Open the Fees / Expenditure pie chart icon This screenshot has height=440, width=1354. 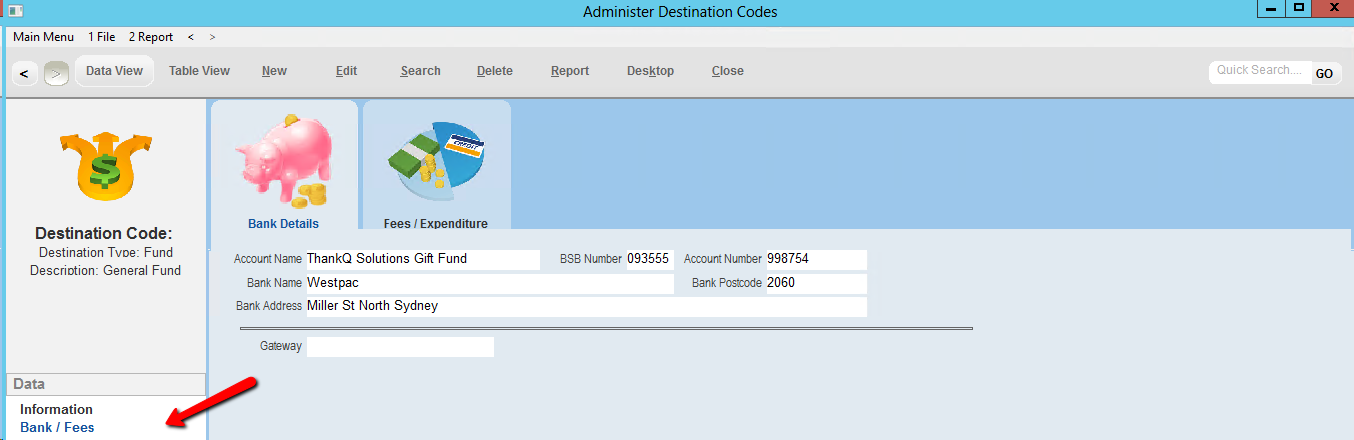[x=436, y=162]
